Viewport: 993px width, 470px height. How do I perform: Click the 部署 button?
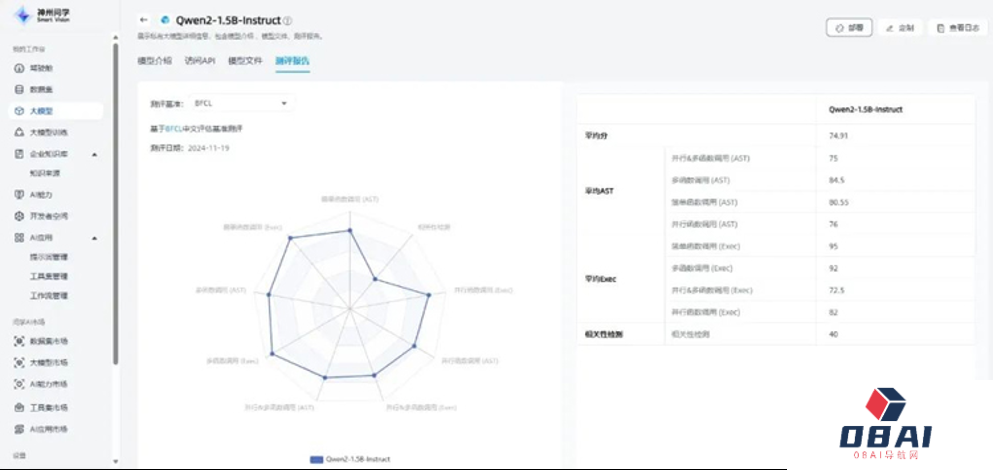849,28
